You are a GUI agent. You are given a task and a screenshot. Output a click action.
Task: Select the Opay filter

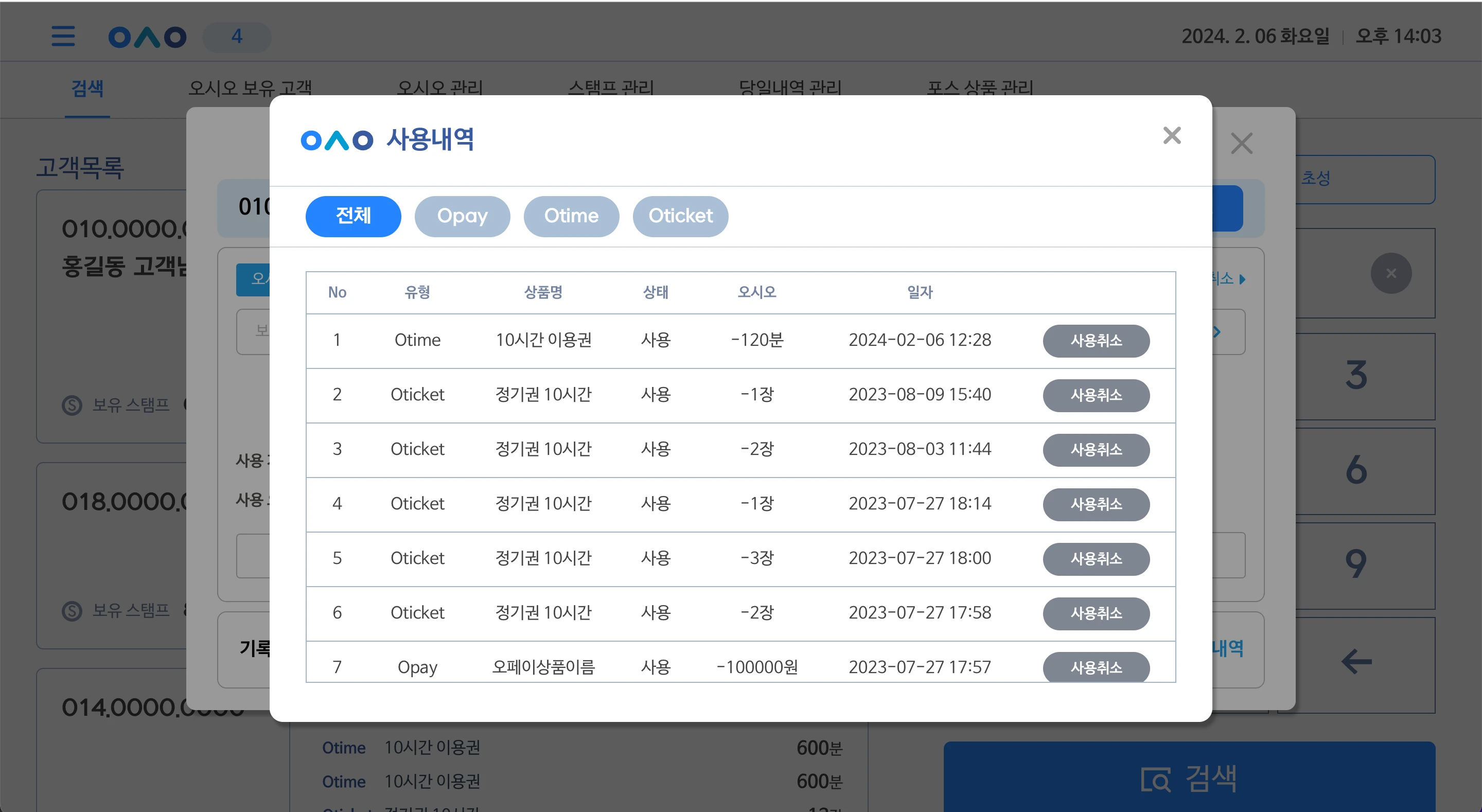(462, 216)
